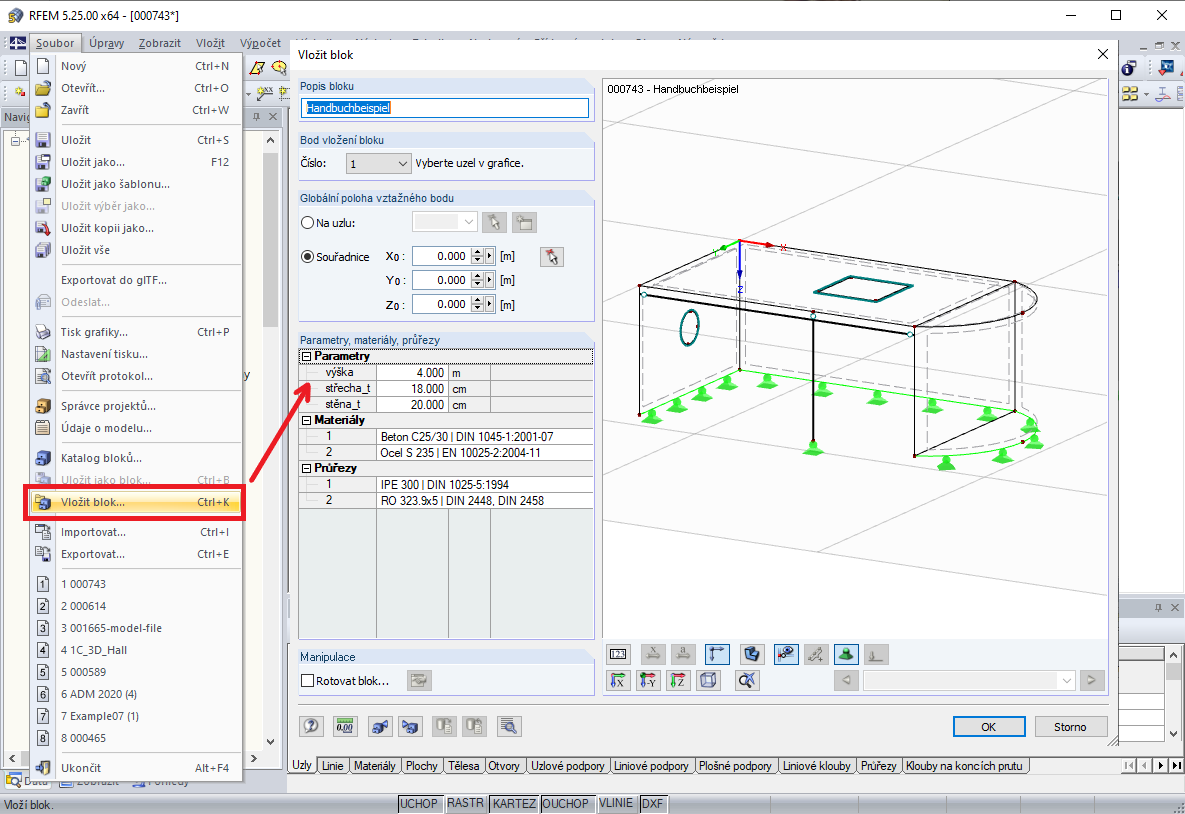Confirm the dialog with OK
1185x814 pixels.
(989, 726)
